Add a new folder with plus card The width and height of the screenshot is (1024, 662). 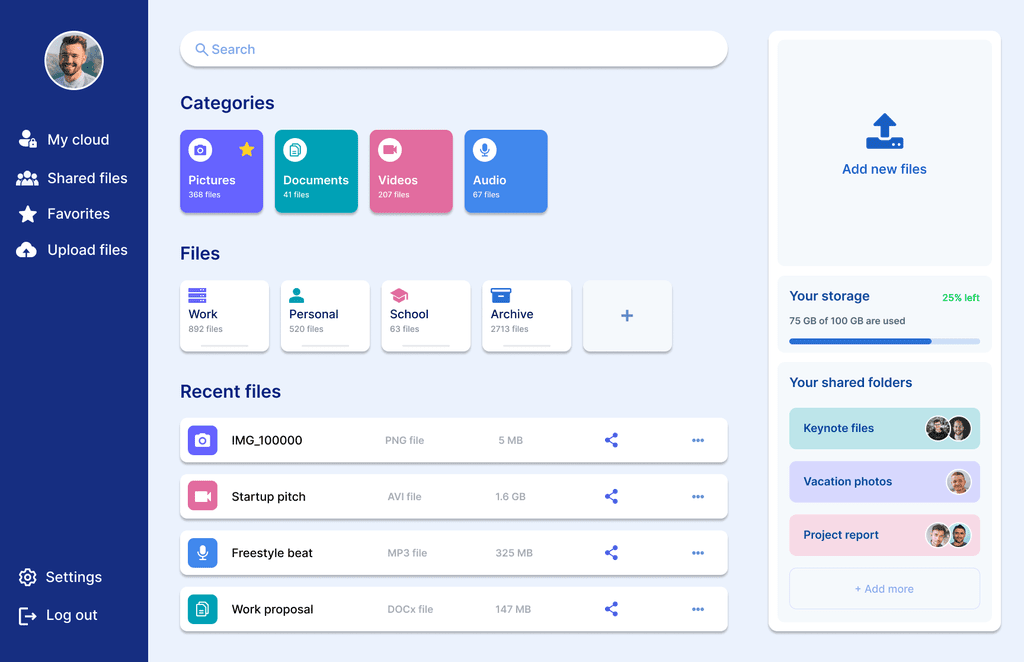pyautogui.click(x=627, y=316)
